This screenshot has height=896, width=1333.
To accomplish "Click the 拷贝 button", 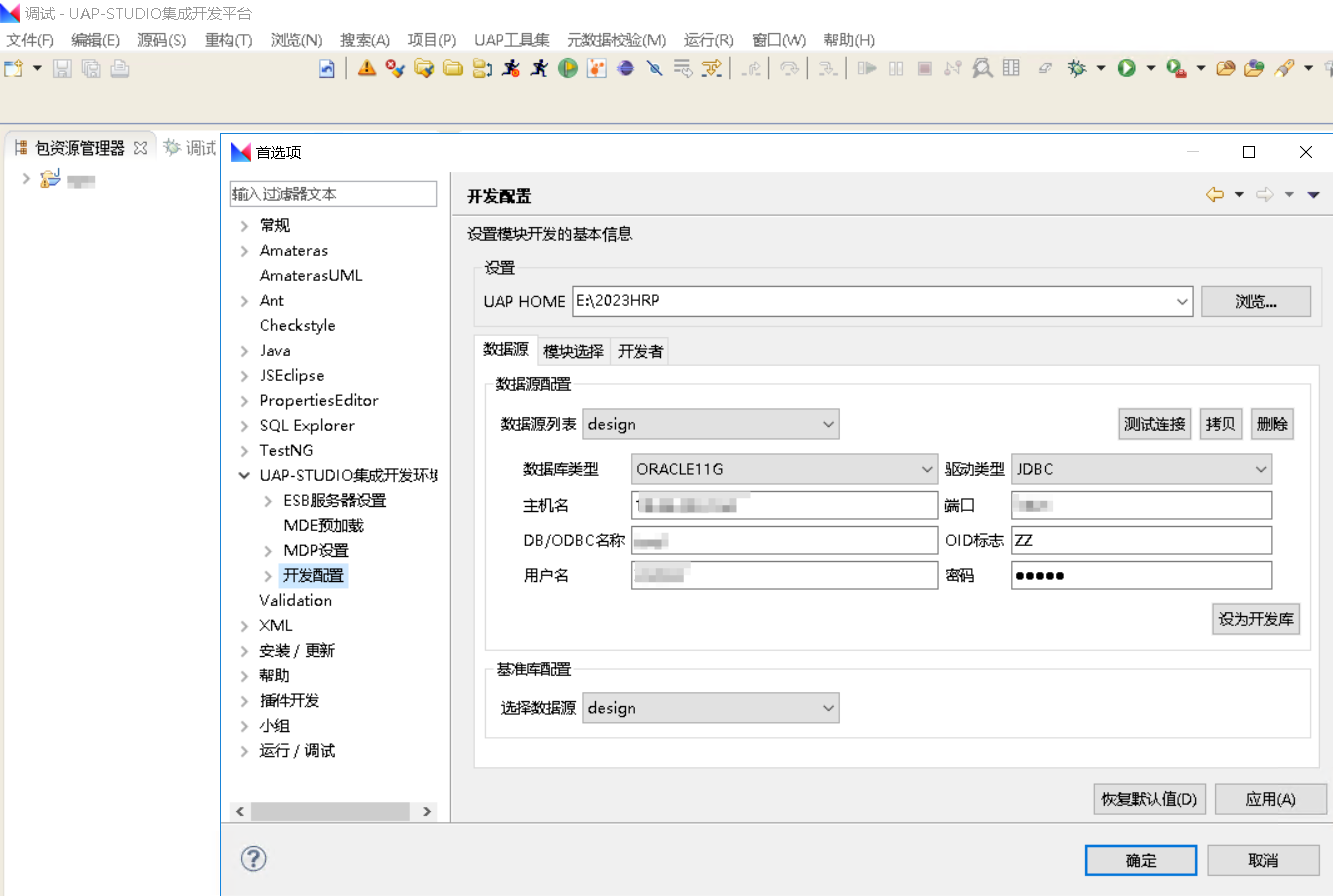I will (1221, 424).
